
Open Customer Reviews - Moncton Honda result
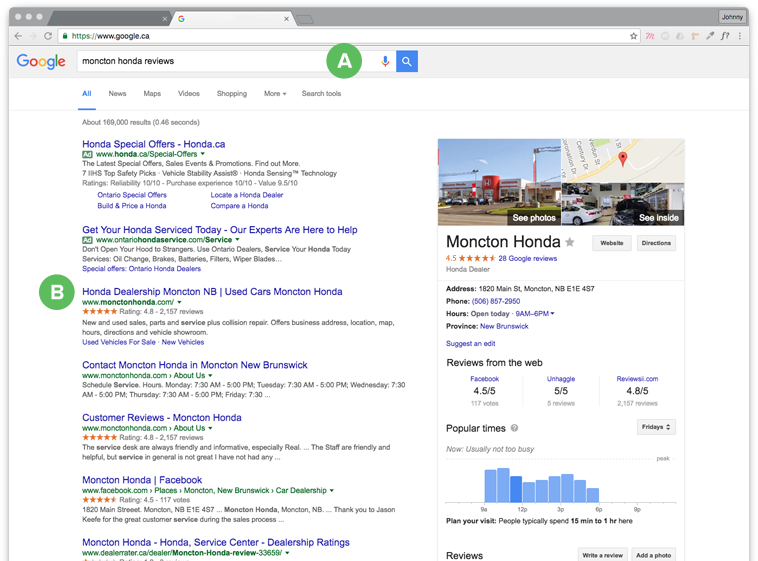[x=162, y=417]
